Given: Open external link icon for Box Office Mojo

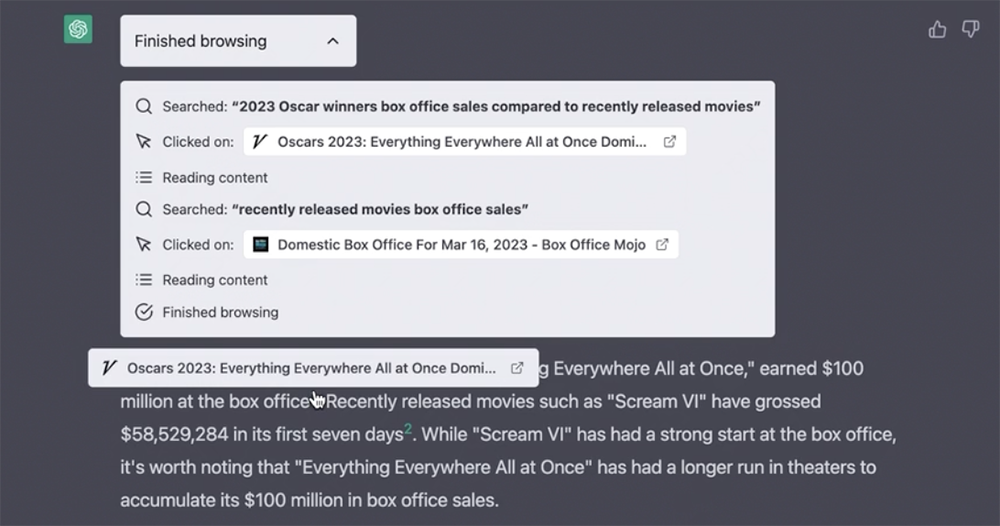Looking at the screenshot, I should (662, 244).
